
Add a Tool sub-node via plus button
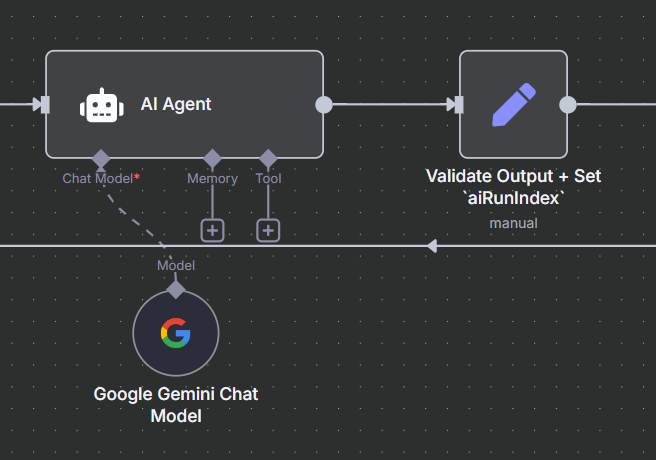tap(268, 230)
